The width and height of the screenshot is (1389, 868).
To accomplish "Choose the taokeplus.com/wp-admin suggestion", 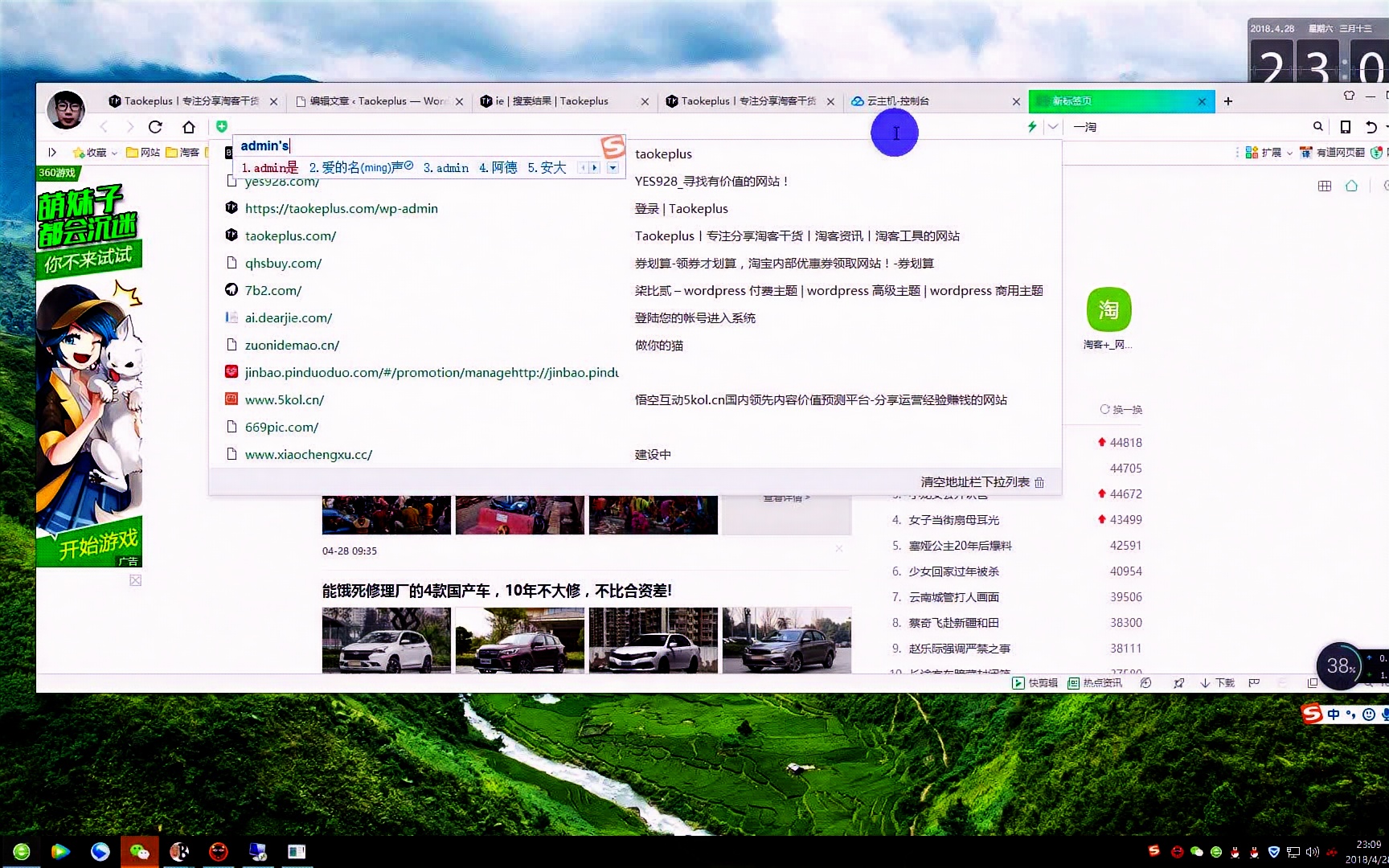I will click(635, 209).
